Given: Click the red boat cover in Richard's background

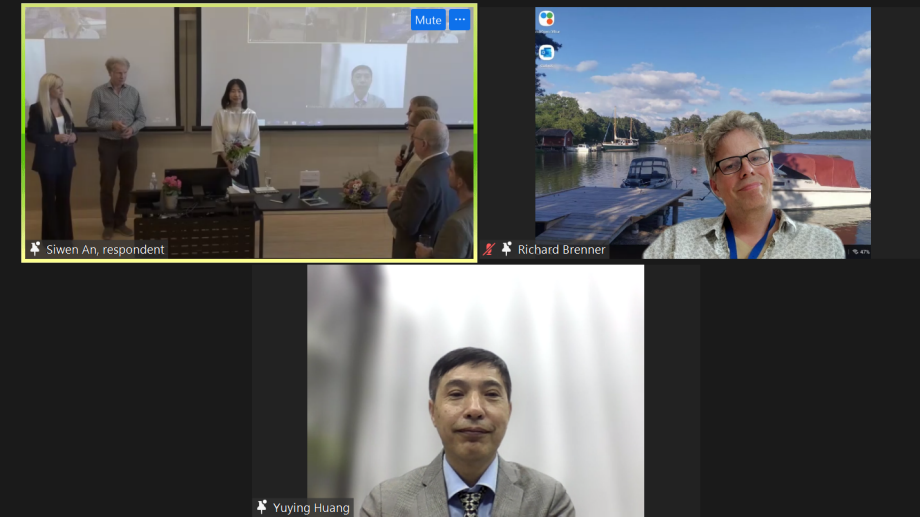Looking at the screenshot, I should [x=816, y=169].
